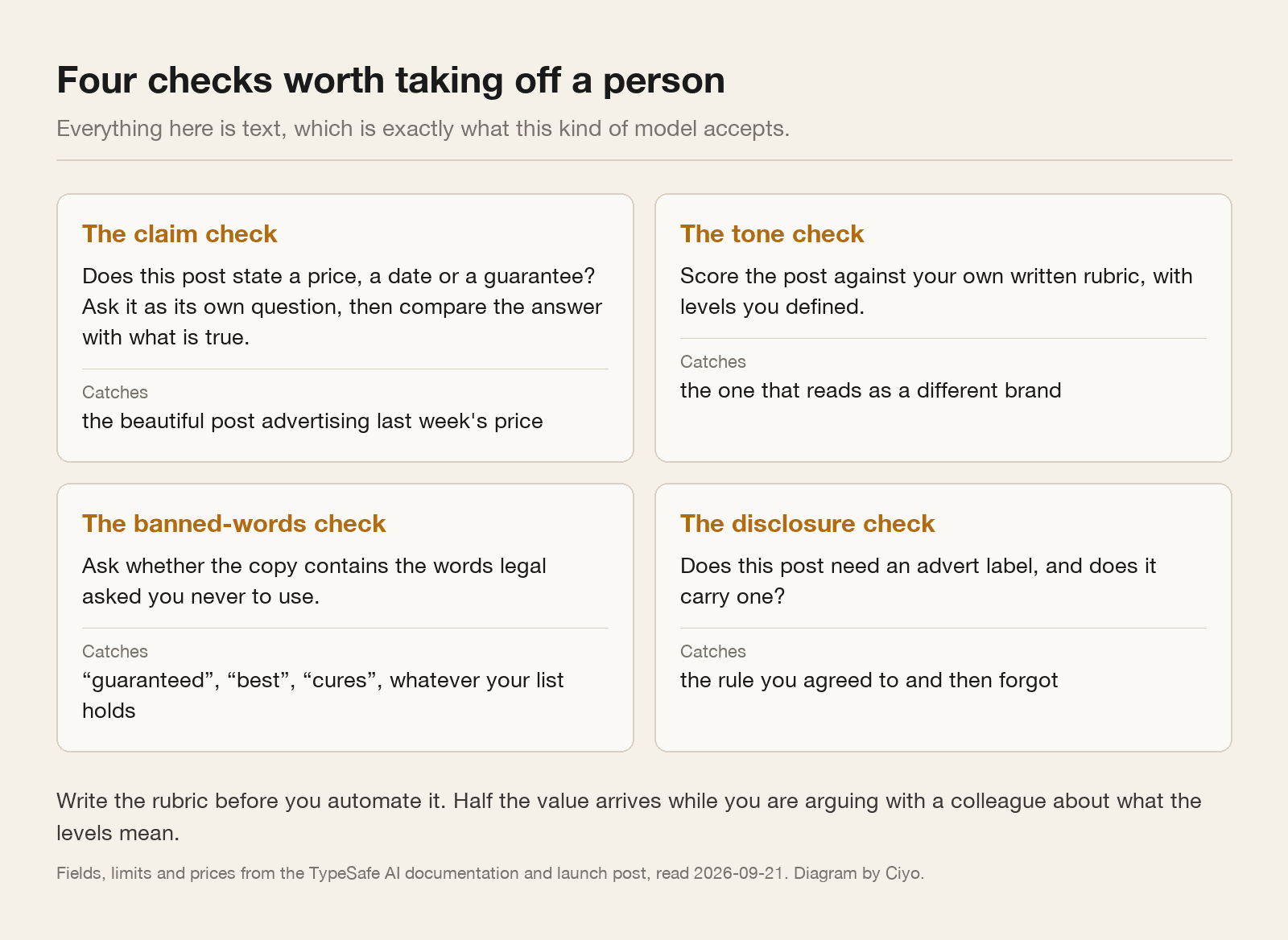Select 'the one that reads as a different brand'
1288x940 pixels.
pyautogui.click(x=871, y=391)
